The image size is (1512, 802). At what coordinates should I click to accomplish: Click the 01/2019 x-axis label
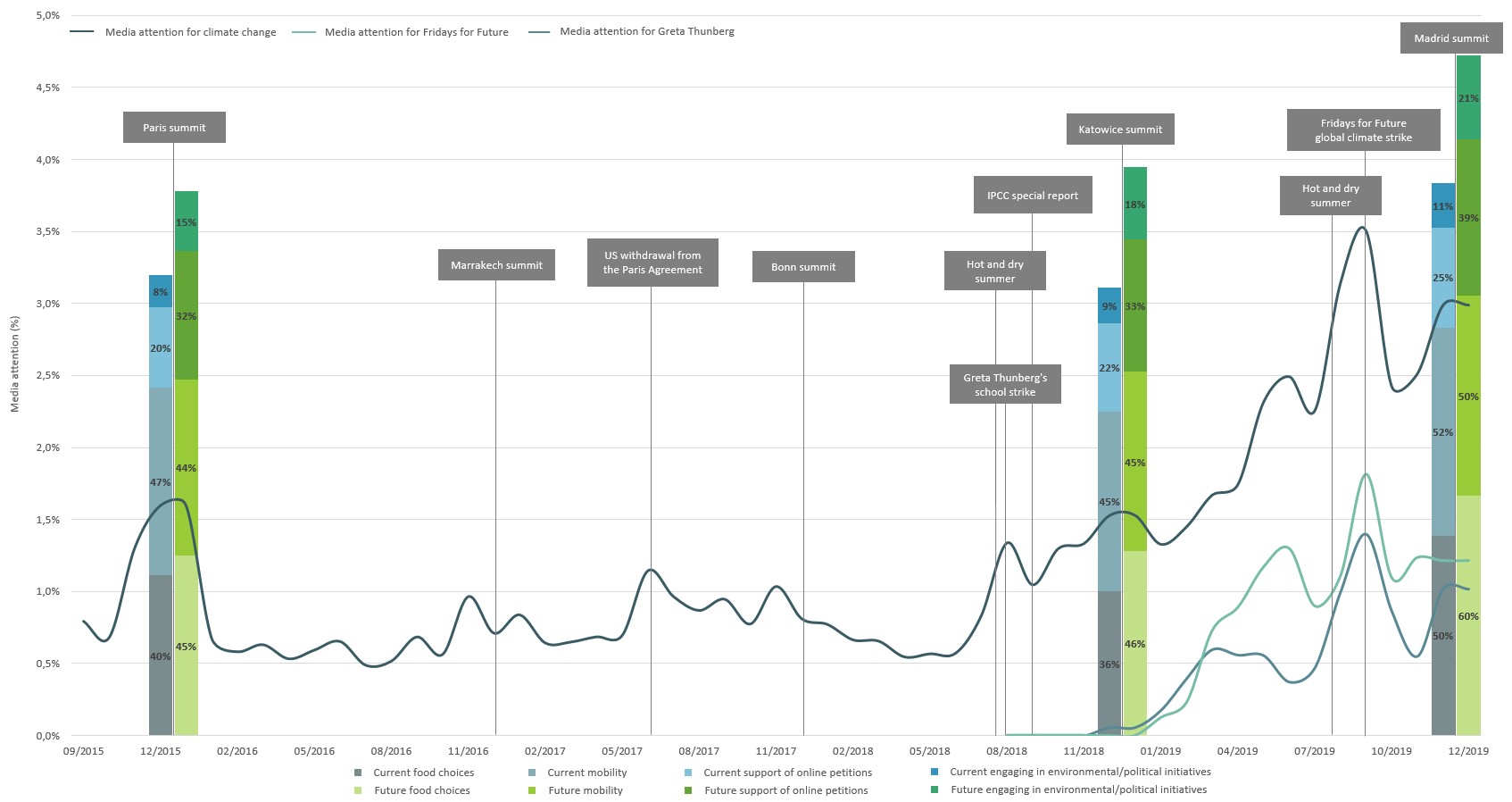point(1160,751)
